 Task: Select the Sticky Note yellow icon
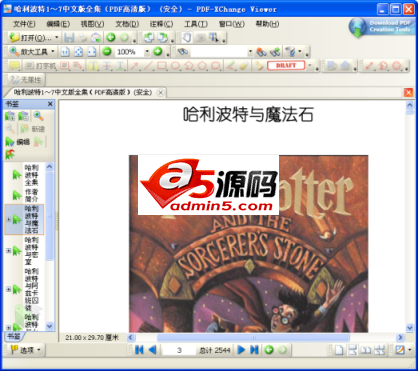tap(14, 66)
